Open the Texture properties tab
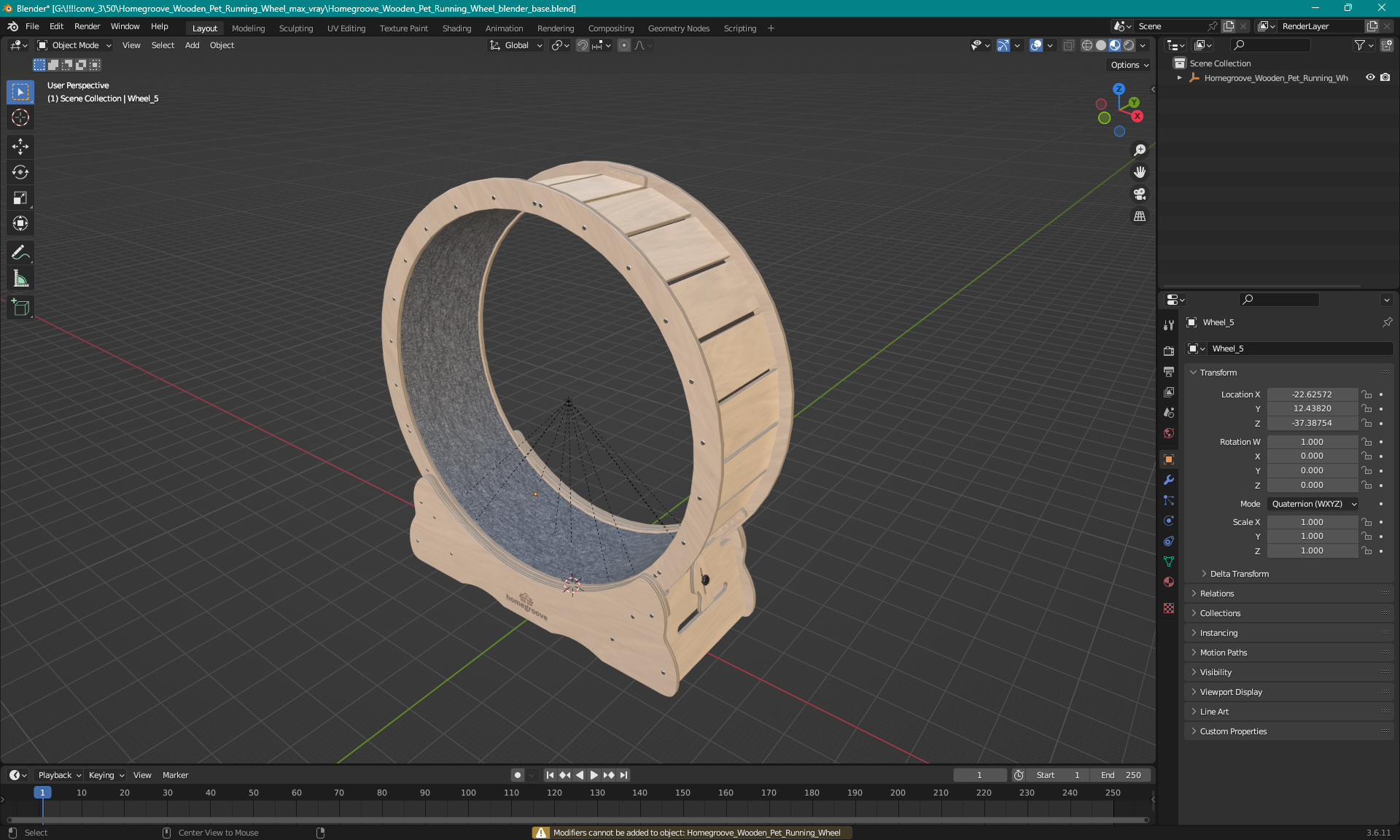Image resolution: width=1400 pixels, height=840 pixels. click(x=1169, y=608)
